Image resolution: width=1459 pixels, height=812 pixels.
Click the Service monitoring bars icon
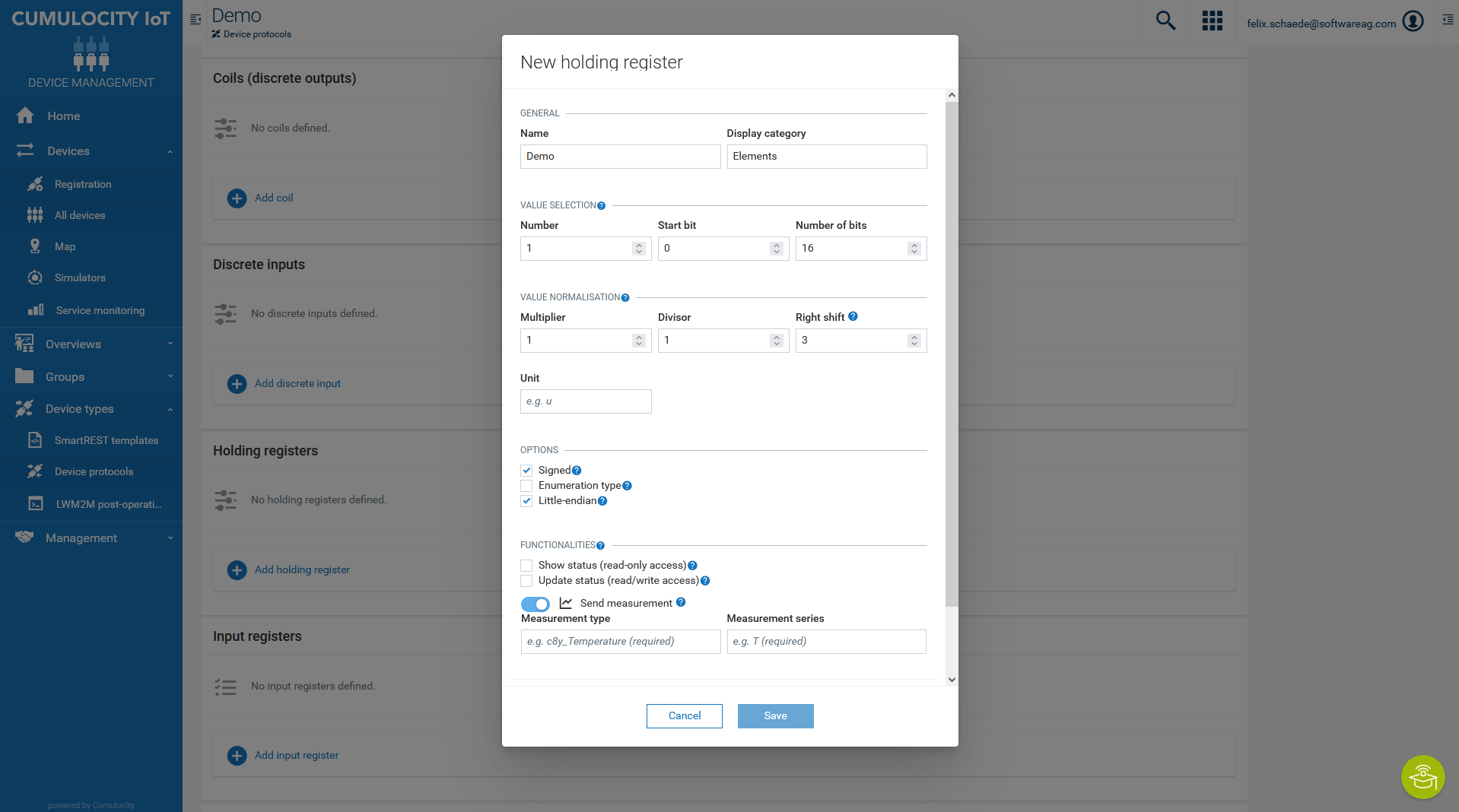point(36,309)
